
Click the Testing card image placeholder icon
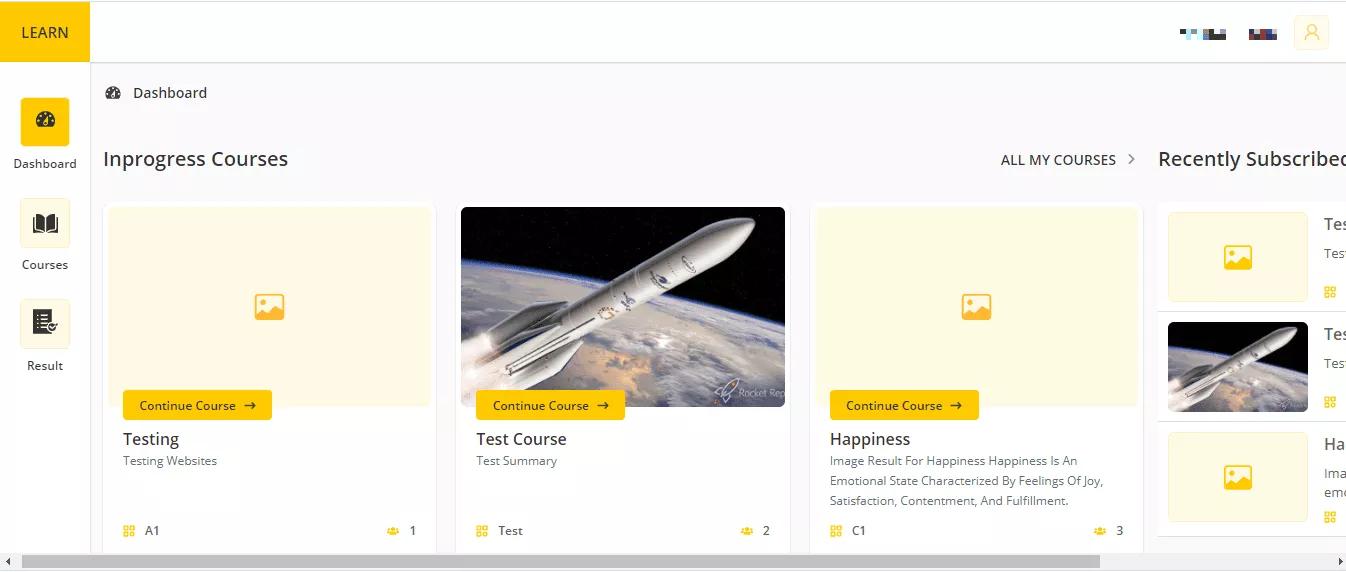(x=269, y=307)
